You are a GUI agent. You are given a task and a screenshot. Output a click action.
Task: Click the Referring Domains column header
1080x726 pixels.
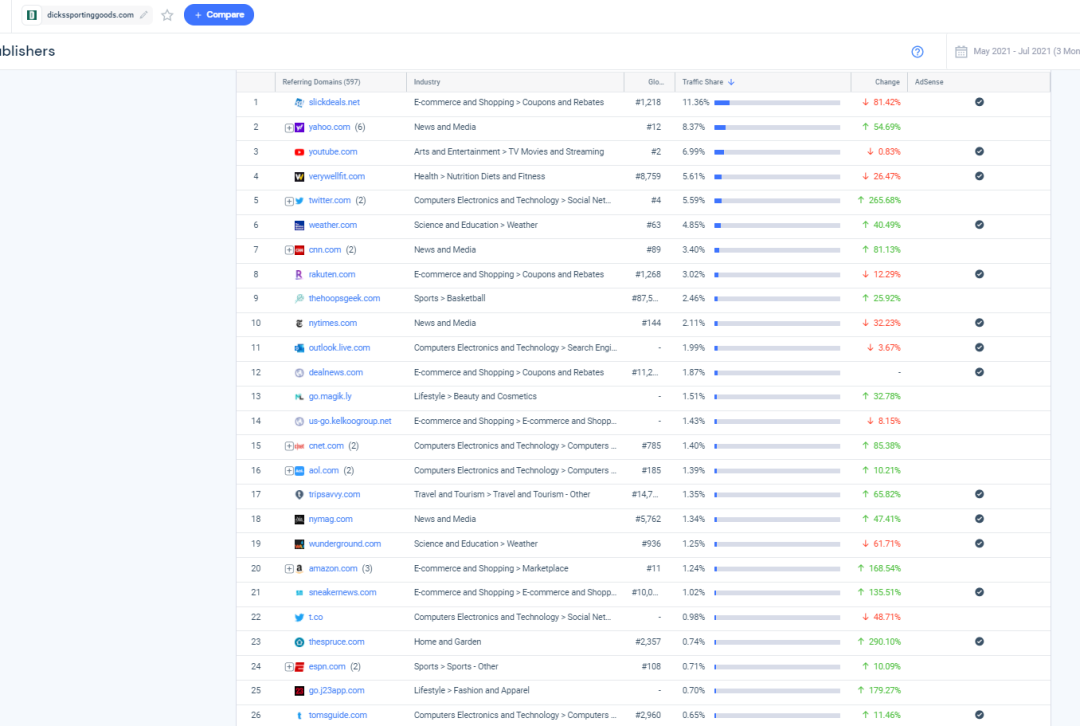pos(321,82)
